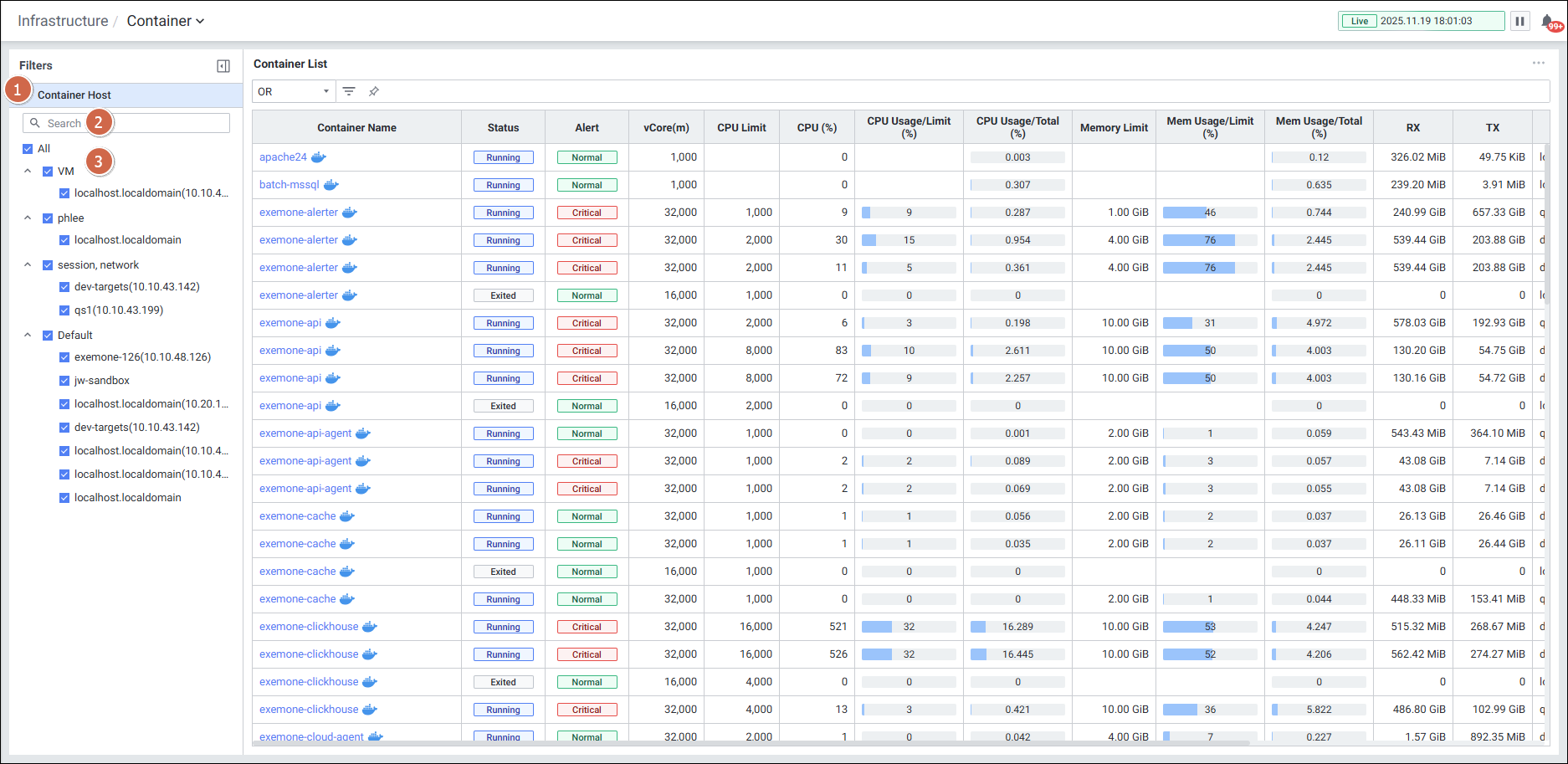
Task: Toggle the jw-sandbox host checkbox
Action: click(x=64, y=381)
